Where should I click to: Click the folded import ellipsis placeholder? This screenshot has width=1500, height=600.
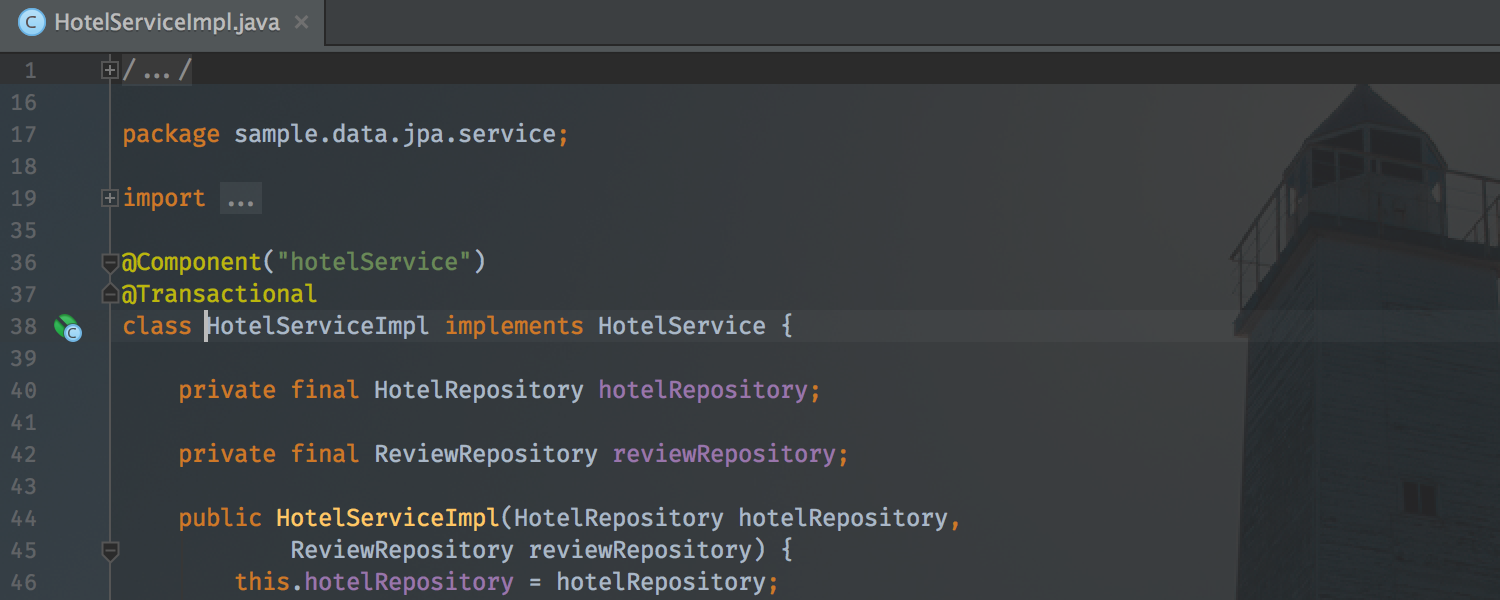click(241, 199)
